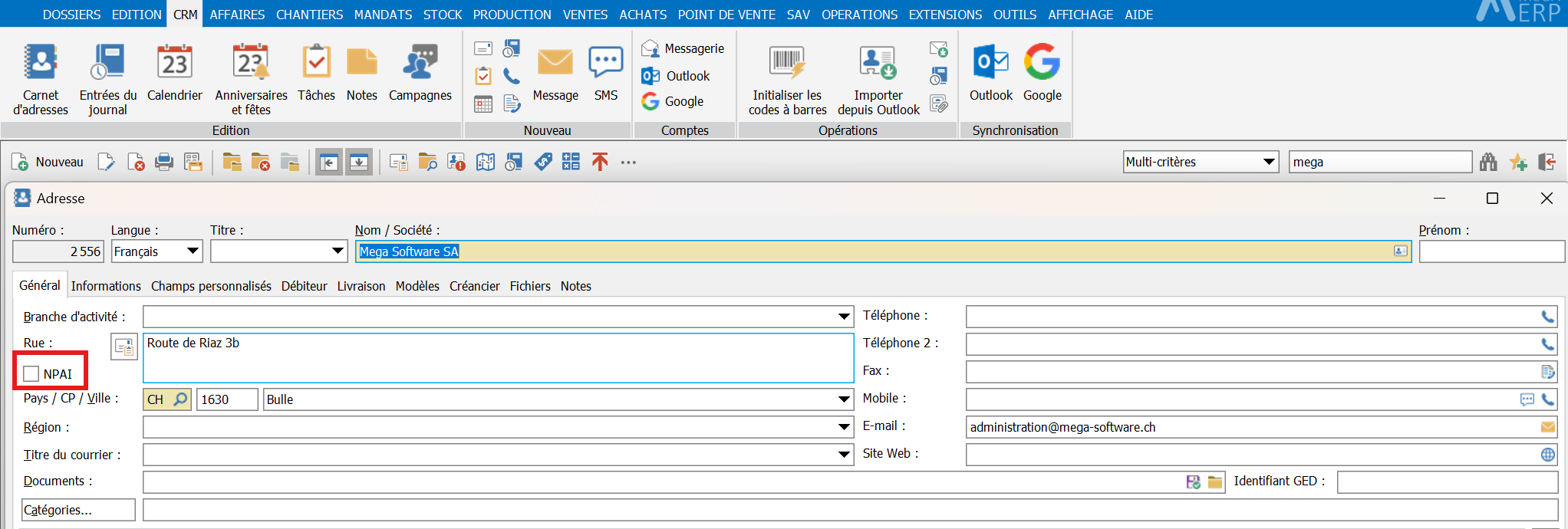Click the send e-mail envelope icon

click(1548, 427)
